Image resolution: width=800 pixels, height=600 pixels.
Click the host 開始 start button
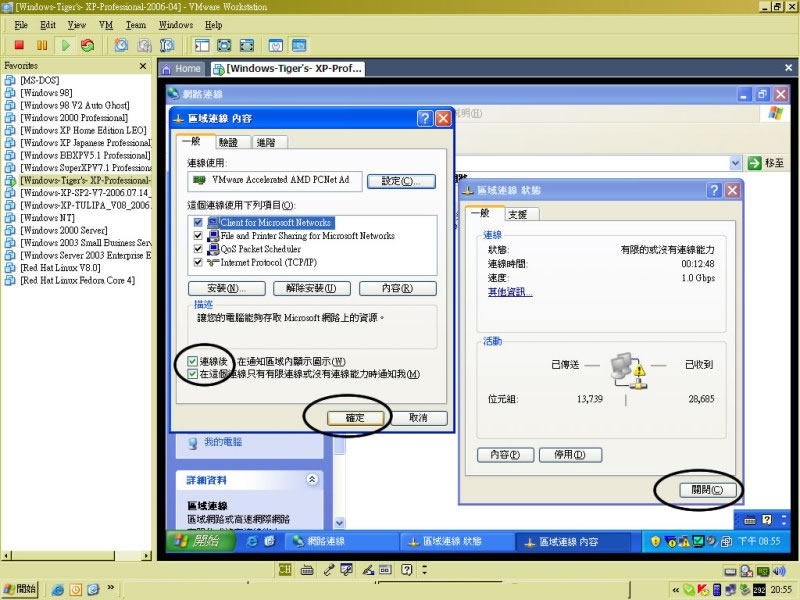pyautogui.click(x=20, y=589)
